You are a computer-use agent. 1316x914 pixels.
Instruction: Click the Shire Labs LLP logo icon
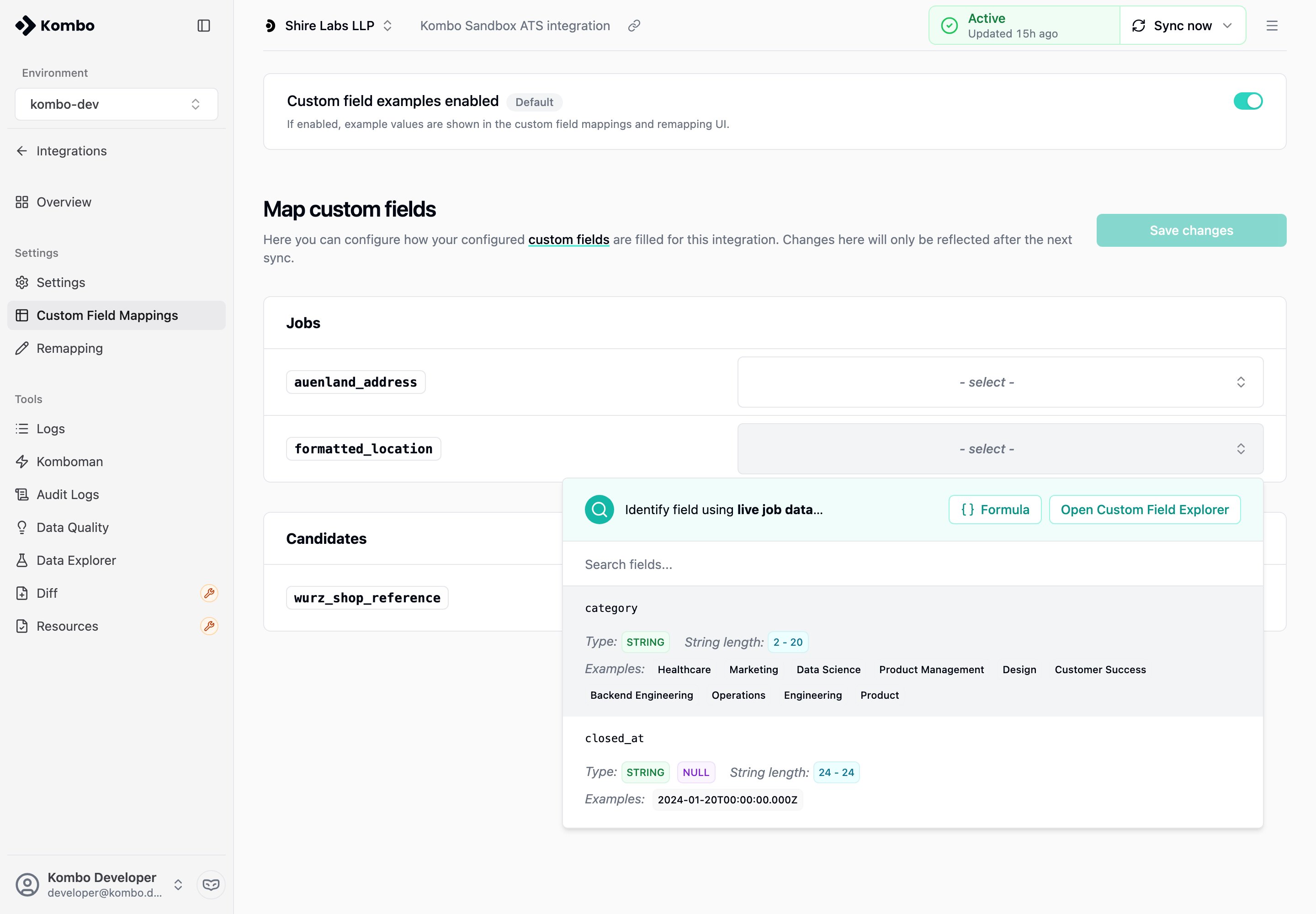point(271,26)
